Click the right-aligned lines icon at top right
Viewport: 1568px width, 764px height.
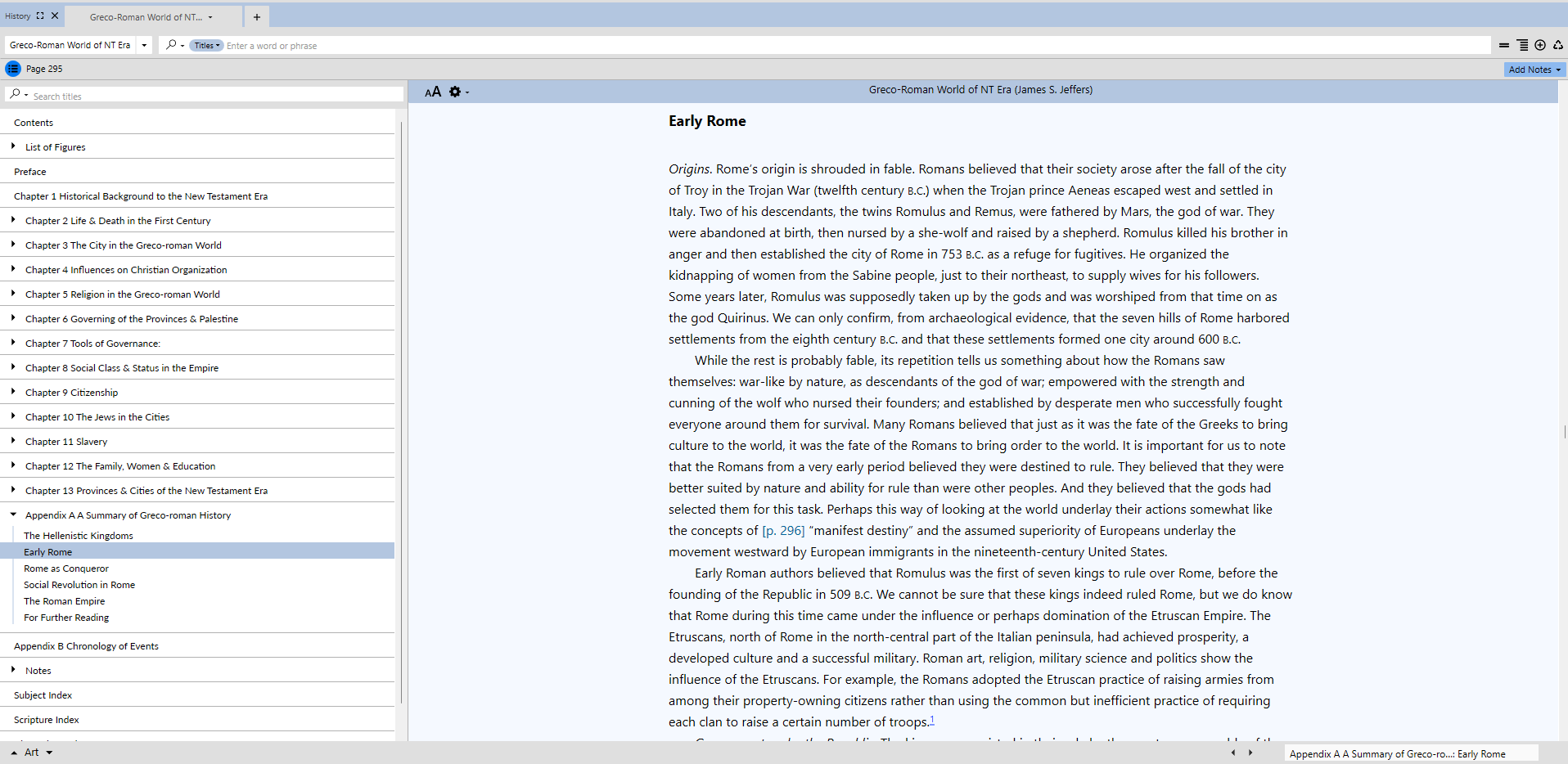pos(1522,45)
